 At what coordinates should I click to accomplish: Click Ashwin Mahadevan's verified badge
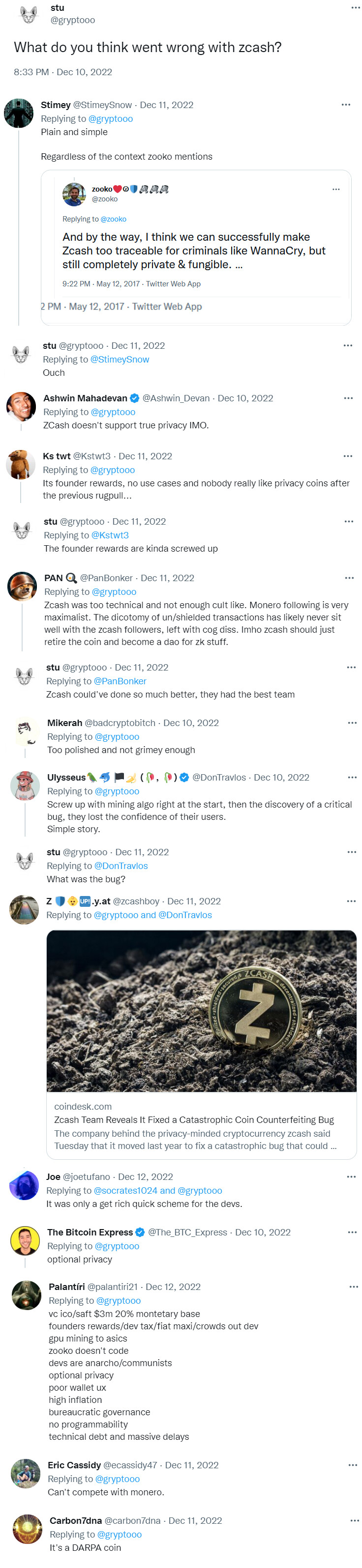click(x=135, y=398)
